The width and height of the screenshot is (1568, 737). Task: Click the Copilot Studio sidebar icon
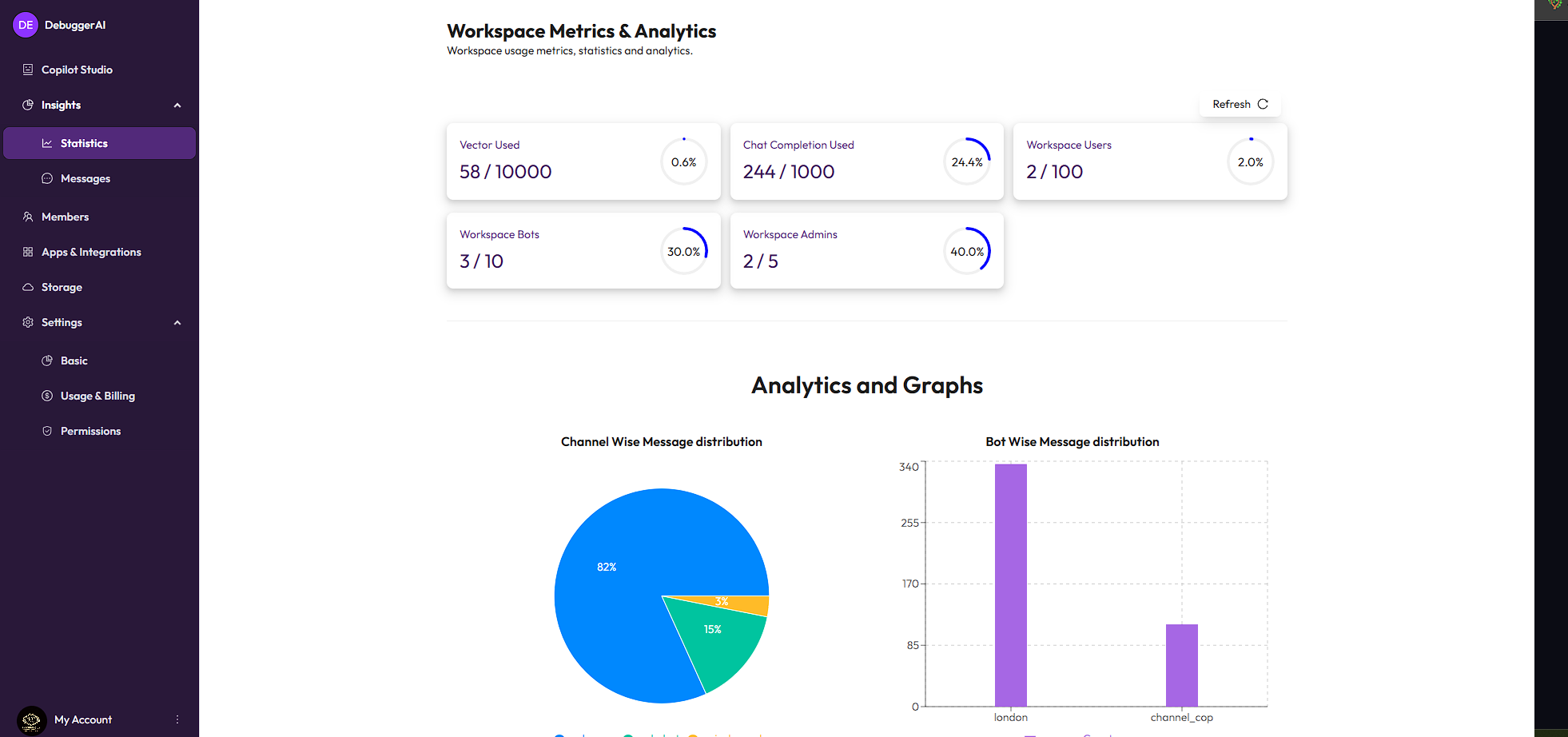point(28,70)
